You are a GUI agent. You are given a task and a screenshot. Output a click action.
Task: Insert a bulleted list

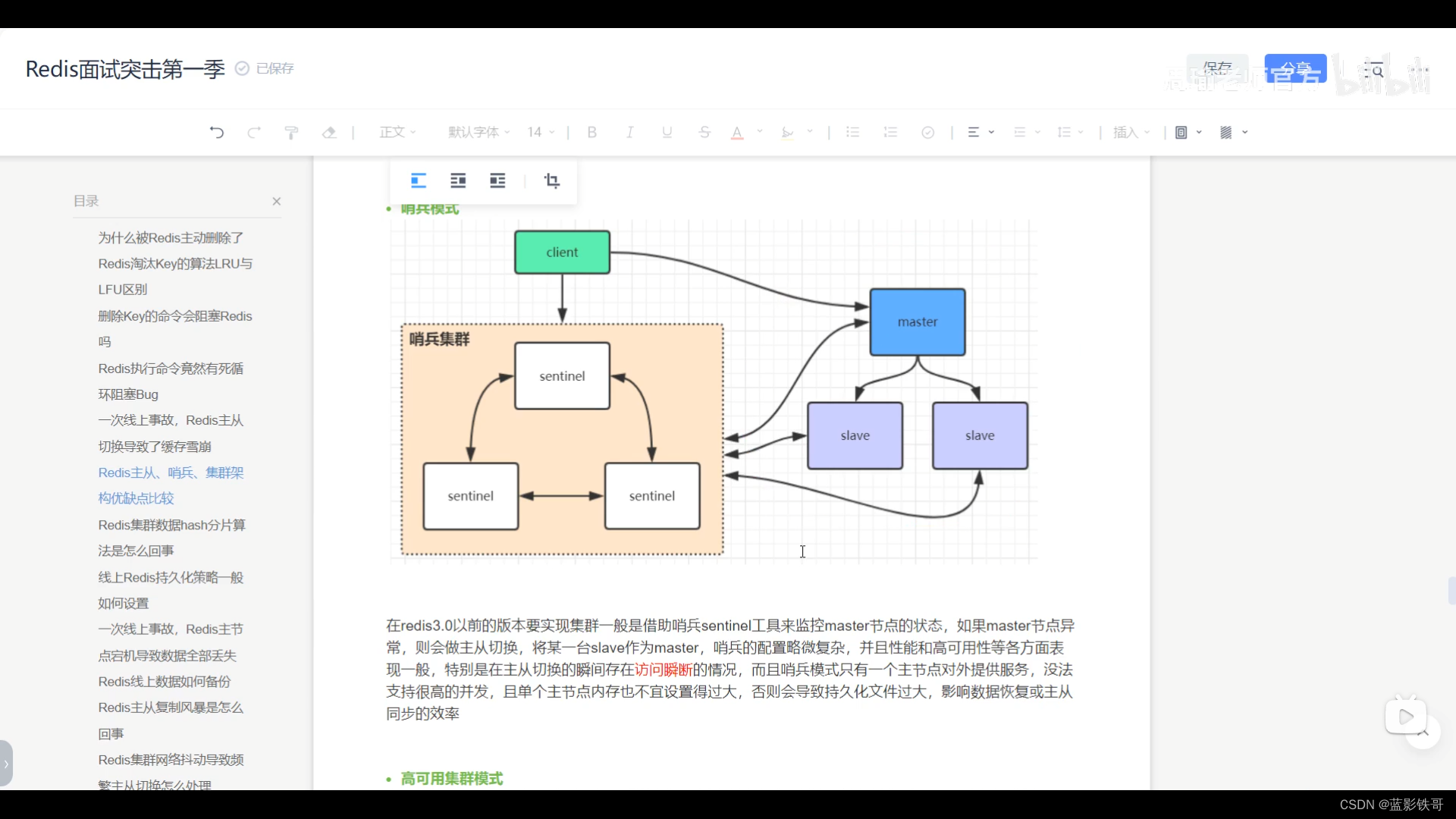click(x=853, y=133)
